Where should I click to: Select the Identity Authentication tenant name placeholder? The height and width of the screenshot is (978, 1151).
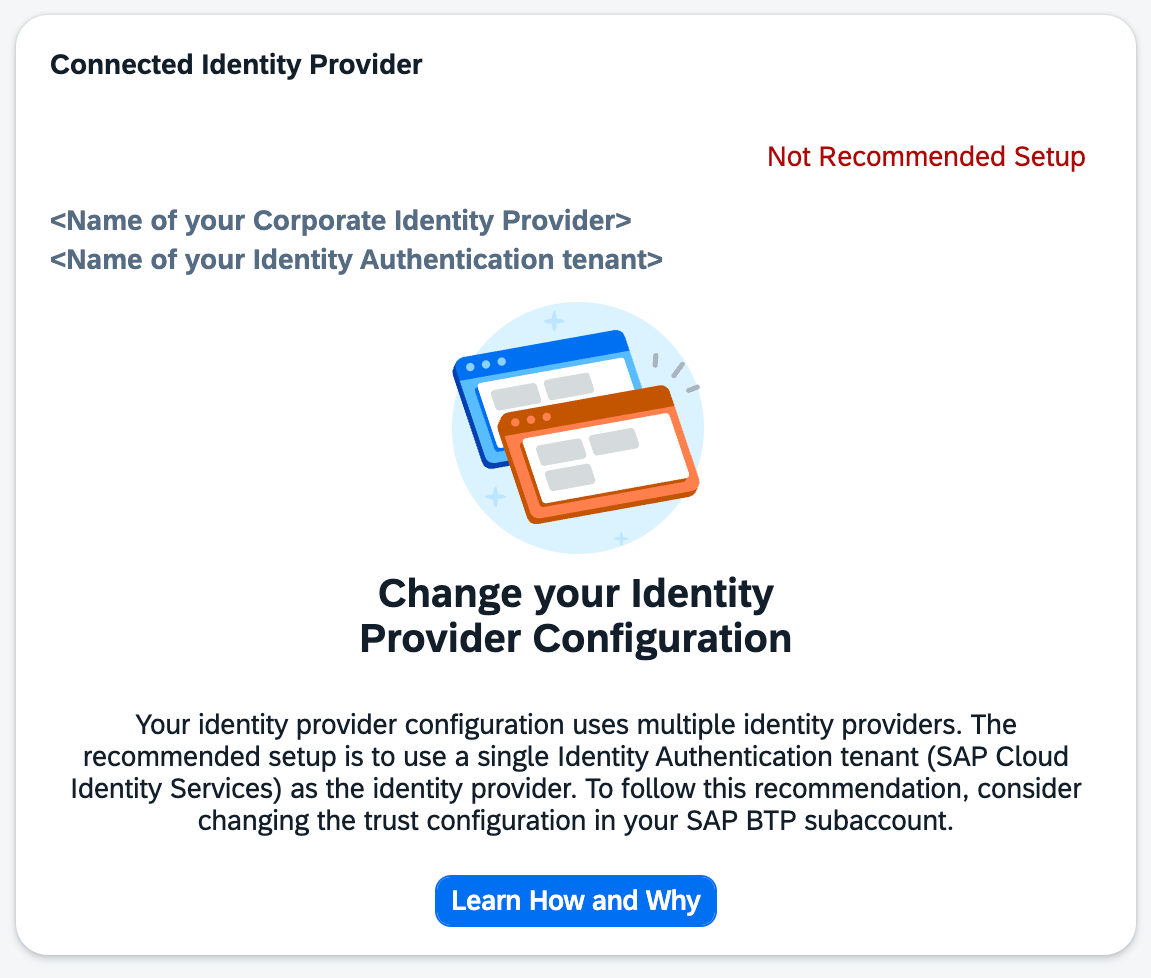coord(356,260)
